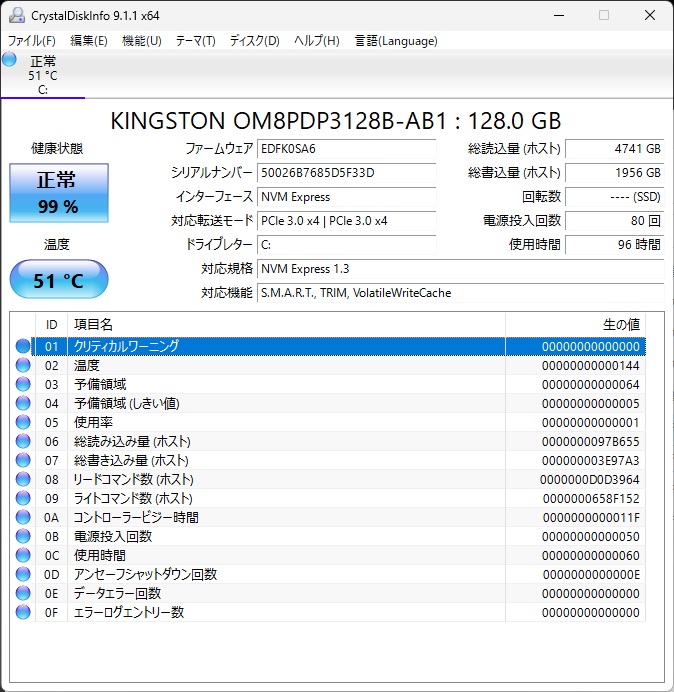Click raw value 00000000000144
Screen dimensions: 674x692
(591, 365)
